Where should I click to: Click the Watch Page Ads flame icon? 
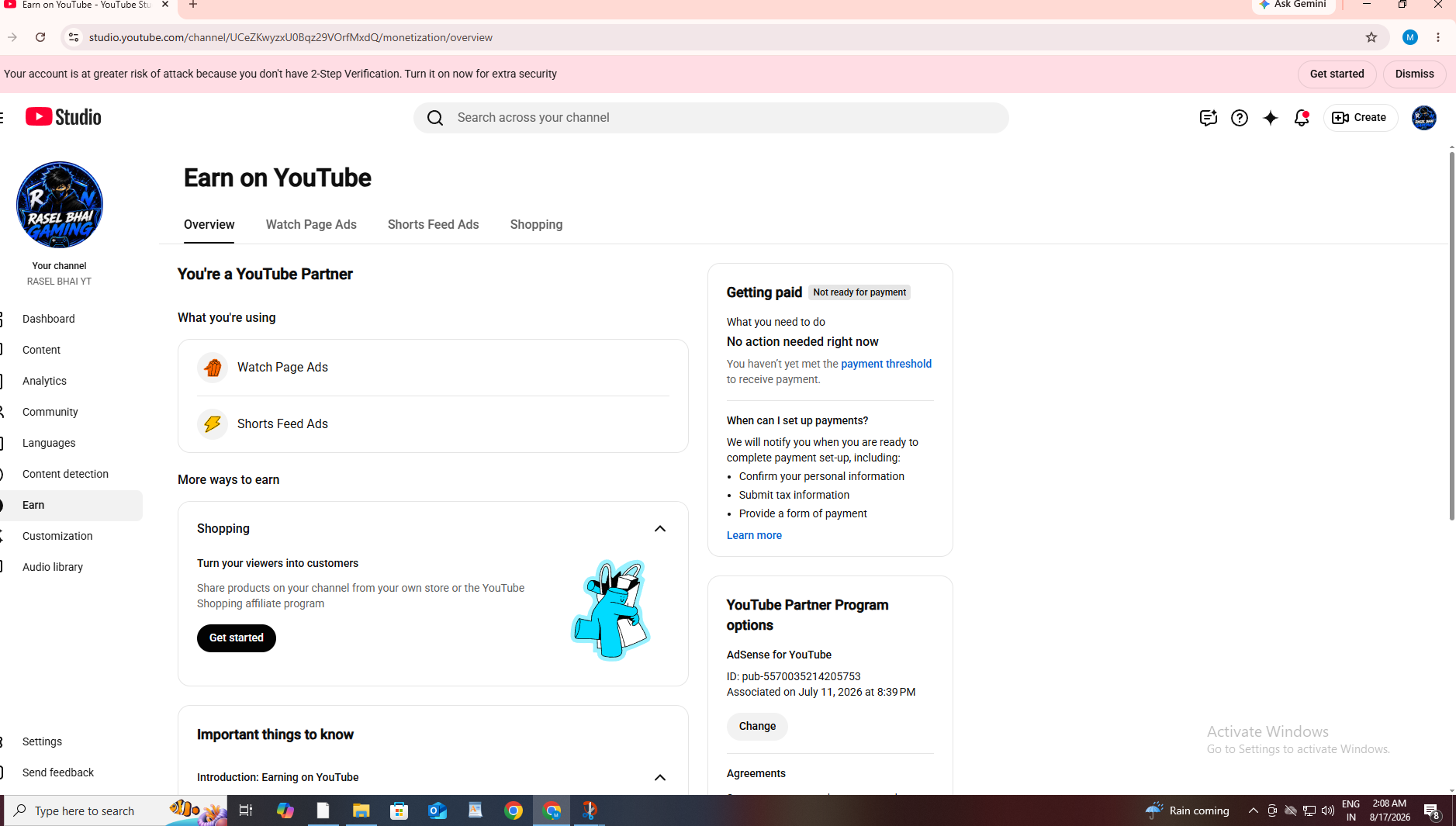click(213, 368)
